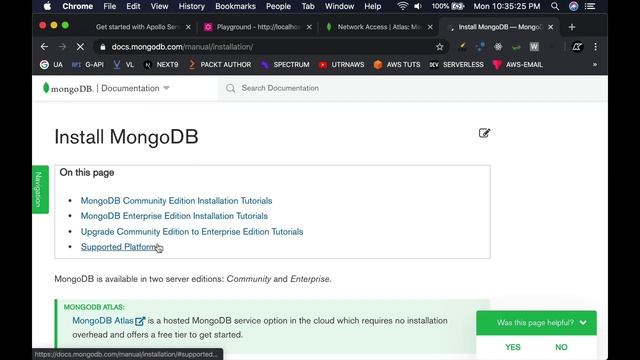
Task: Open the green Navigation side panel
Action: (x=40, y=189)
